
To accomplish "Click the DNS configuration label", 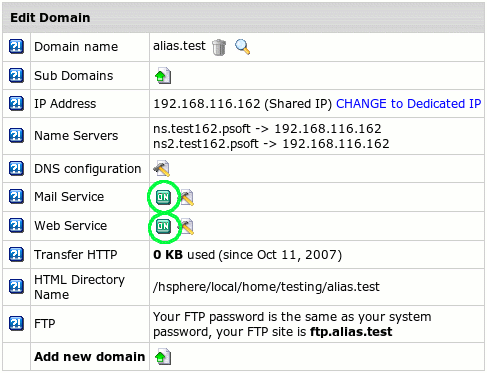I will click(x=88, y=169).
